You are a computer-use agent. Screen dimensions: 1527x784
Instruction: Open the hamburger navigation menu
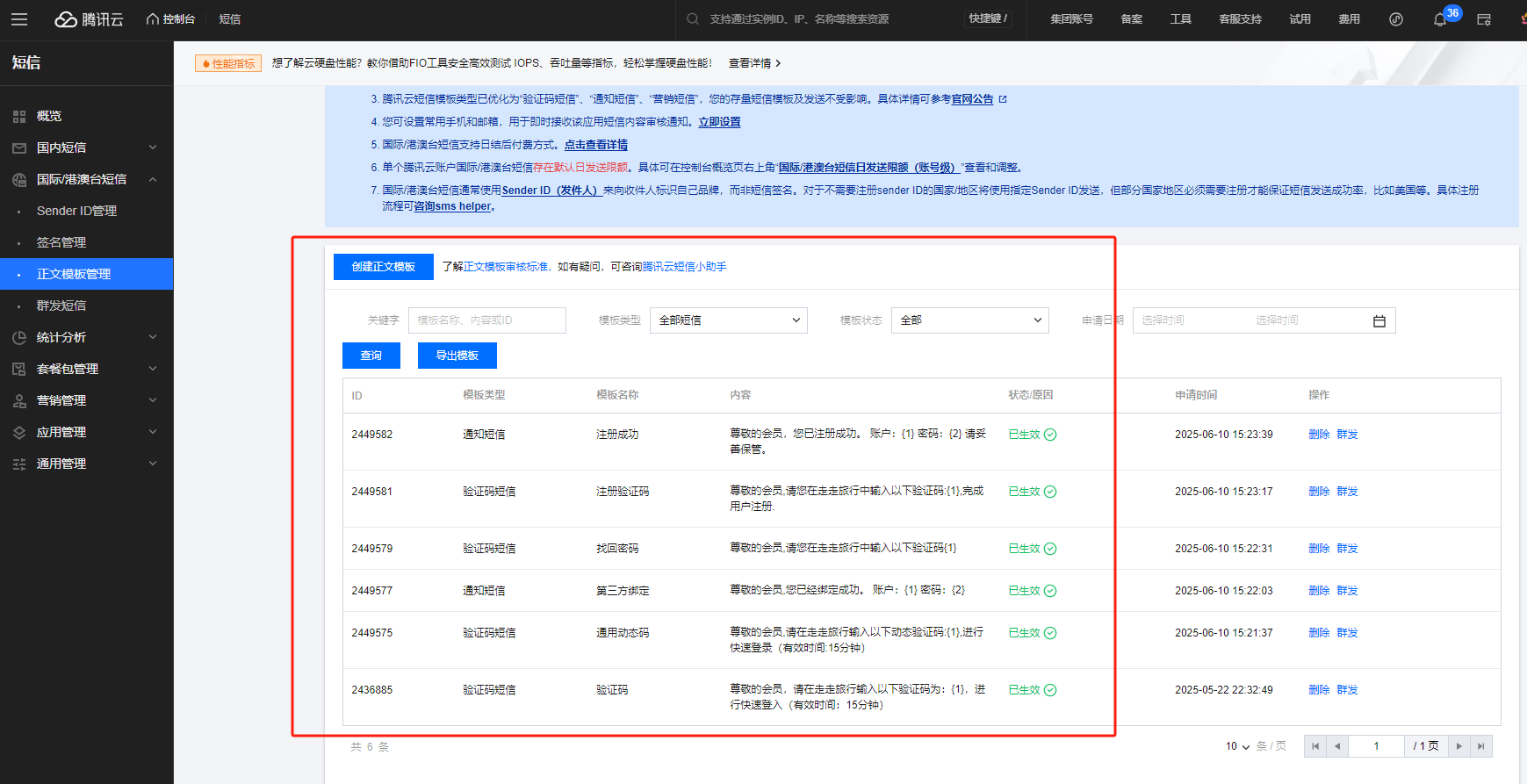tap(19, 19)
